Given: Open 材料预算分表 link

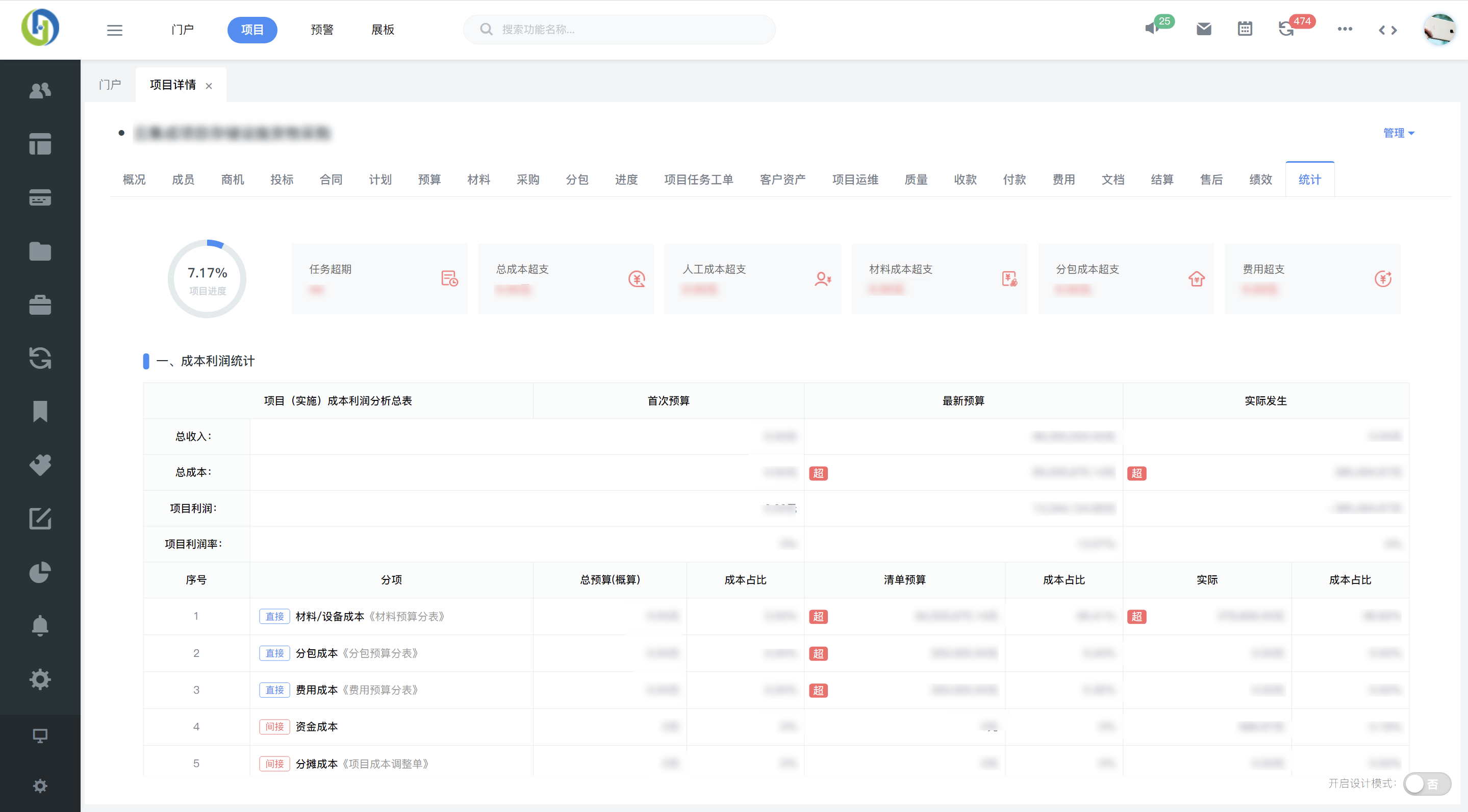Looking at the screenshot, I should [x=407, y=617].
